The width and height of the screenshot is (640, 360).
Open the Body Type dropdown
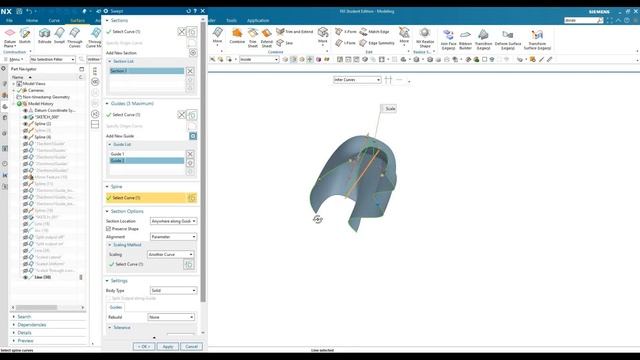(x=173, y=290)
